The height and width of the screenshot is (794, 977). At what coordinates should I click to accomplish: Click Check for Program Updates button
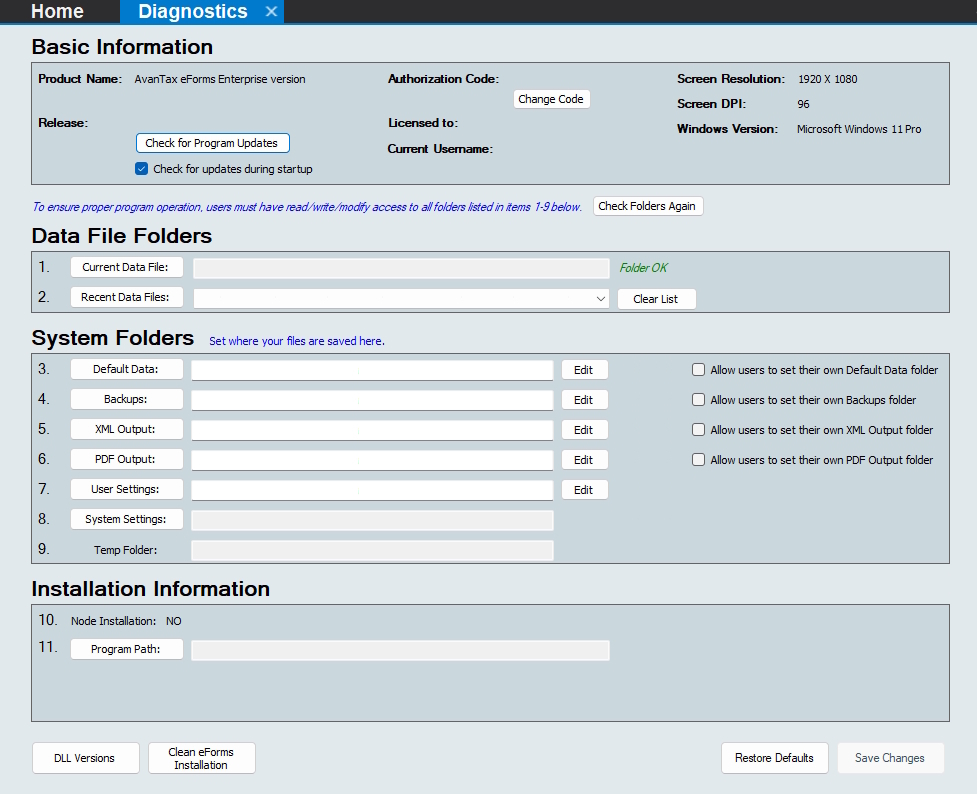(x=212, y=143)
